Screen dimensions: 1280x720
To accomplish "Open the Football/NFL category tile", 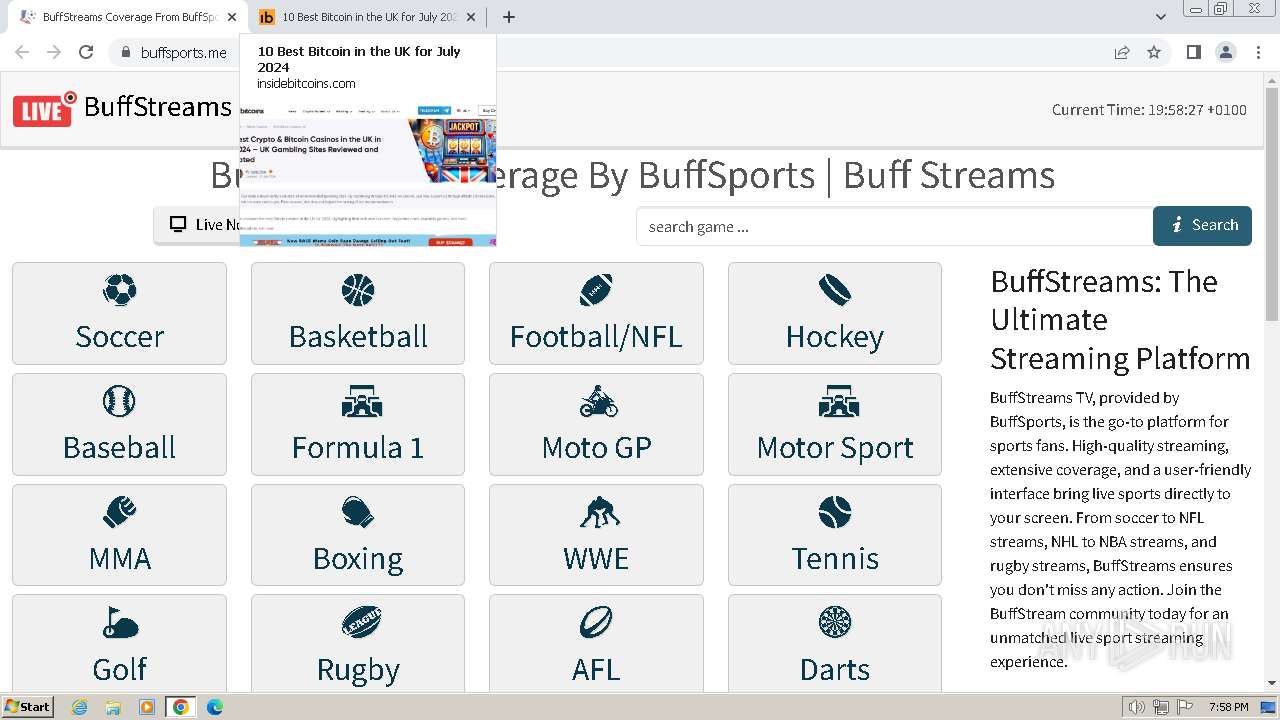I will coord(596,313).
